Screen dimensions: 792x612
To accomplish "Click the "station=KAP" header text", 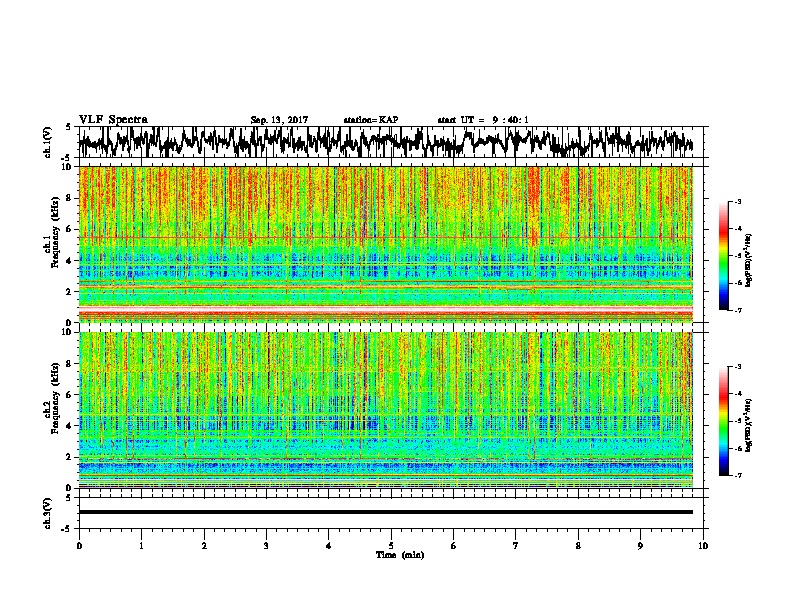I will click(371, 120).
